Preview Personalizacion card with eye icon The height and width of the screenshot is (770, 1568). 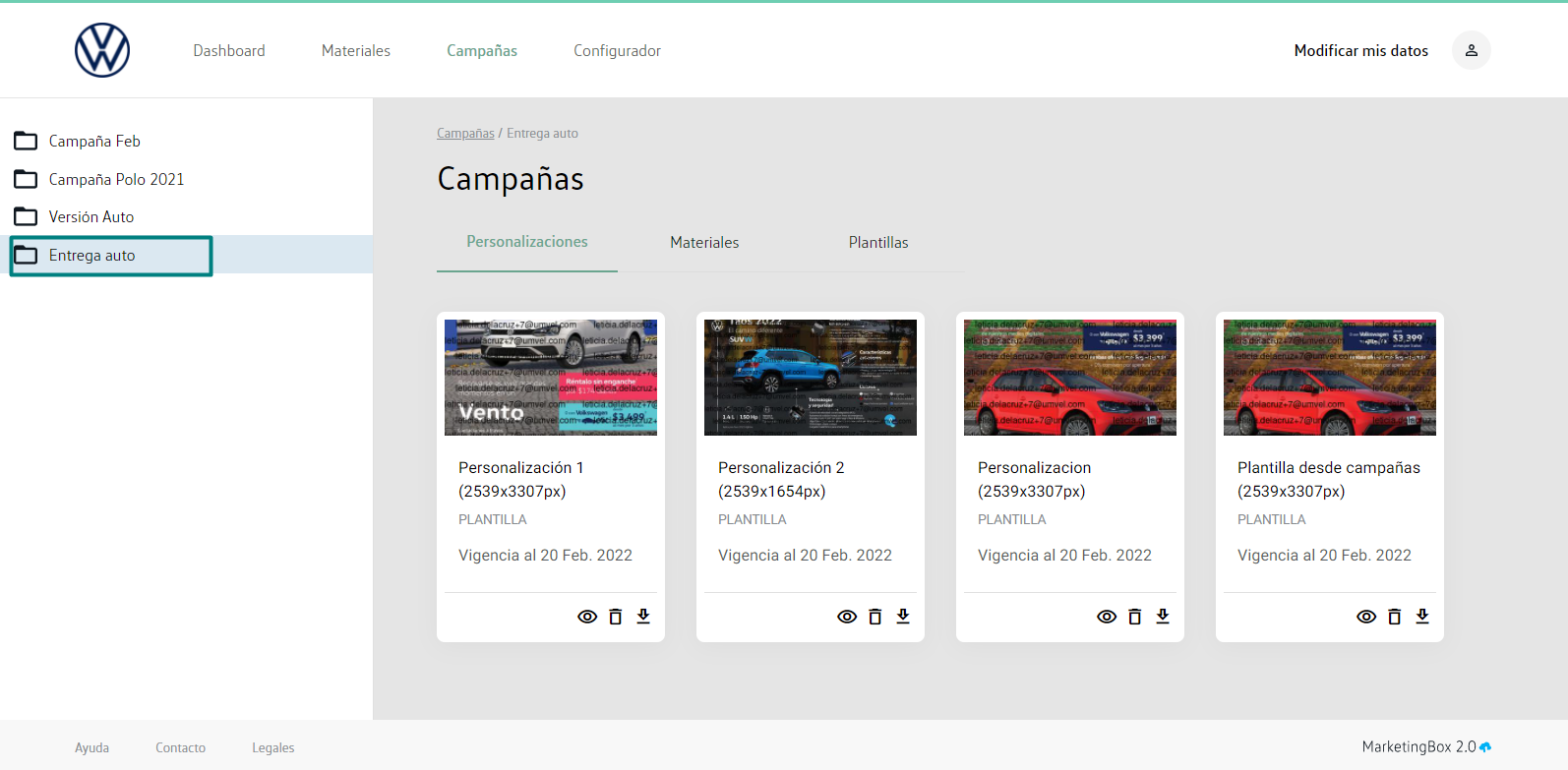pos(1107,617)
